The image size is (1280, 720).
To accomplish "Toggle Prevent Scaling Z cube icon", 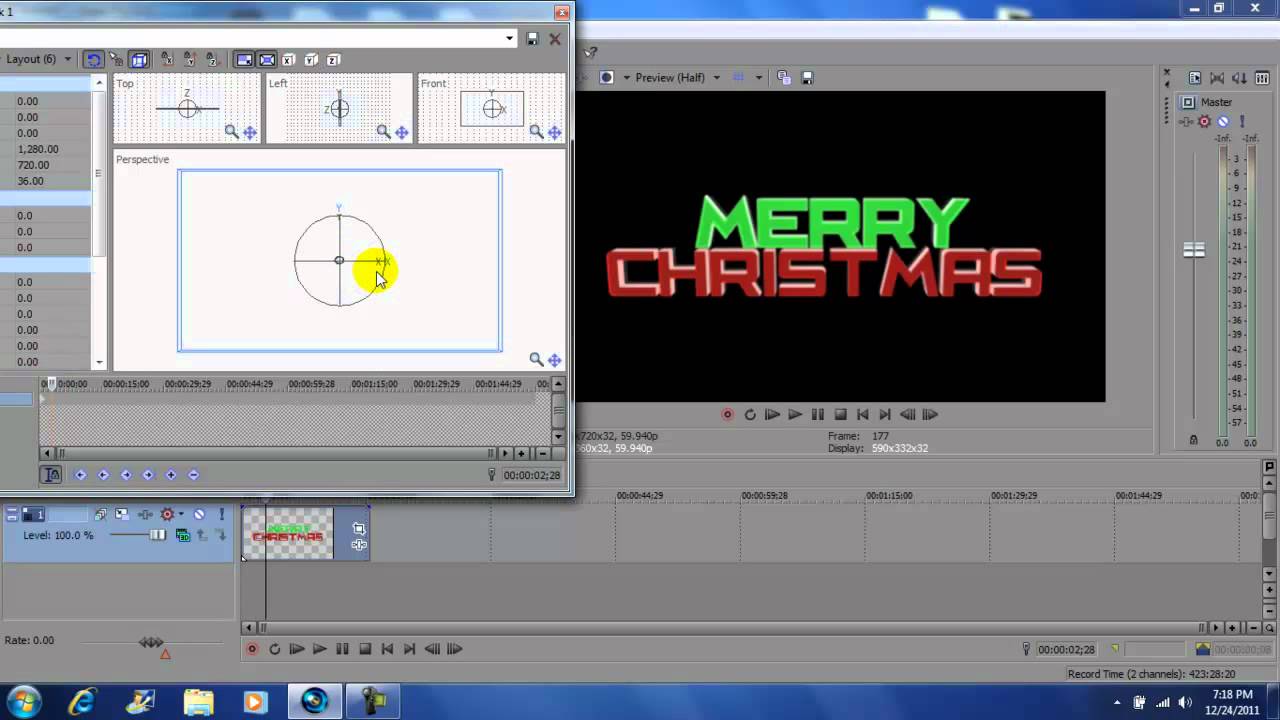I will point(333,60).
